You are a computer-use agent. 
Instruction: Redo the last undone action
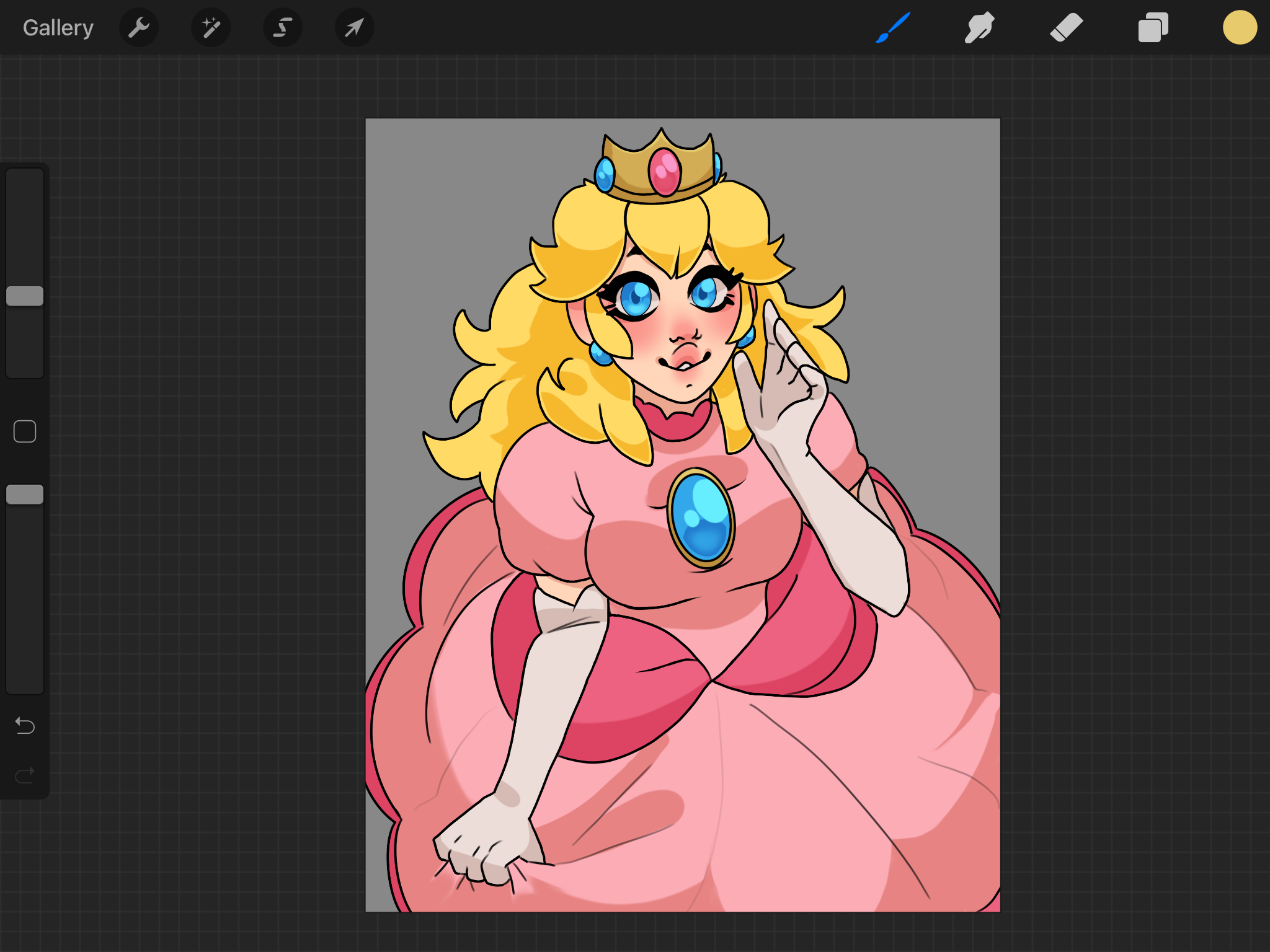25,775
